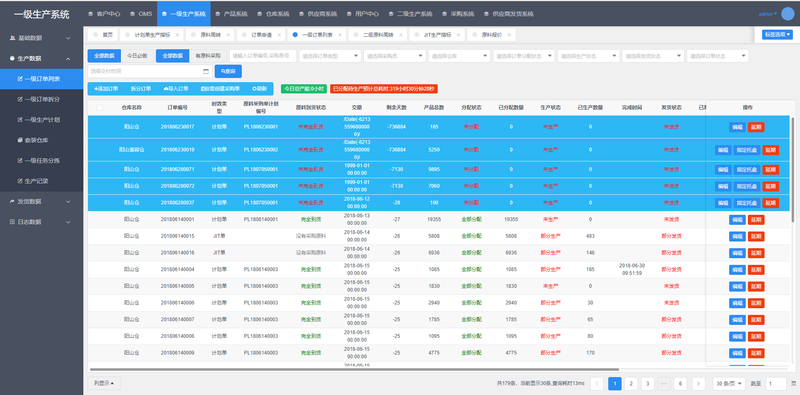
Task: Go to previous page arrow in pagination
Action: [x=597, y=383]
